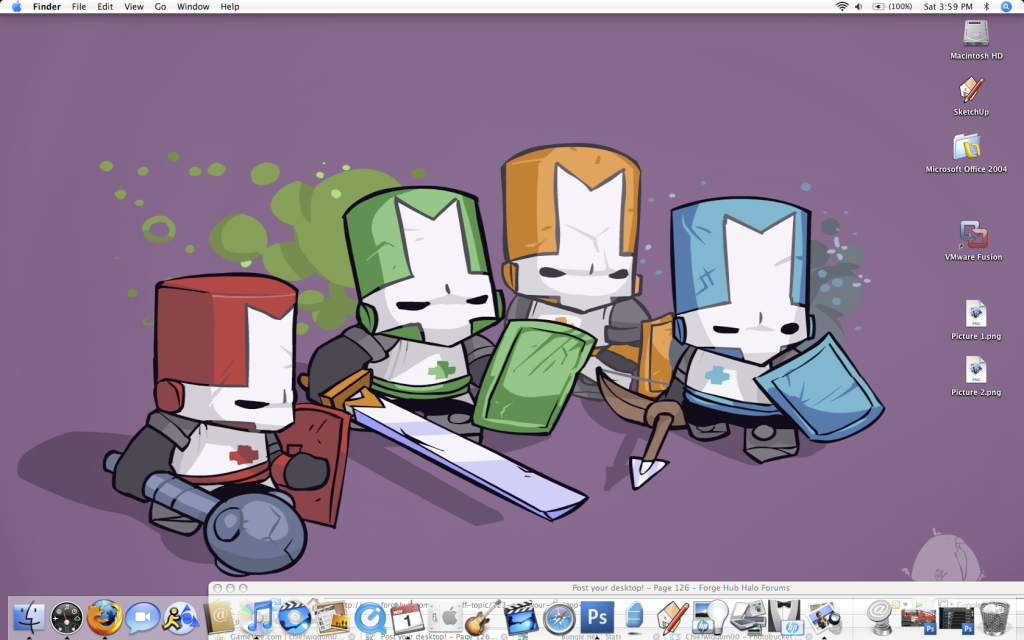The width and height of the screenshot is (1024, 640).
Task: Launch HP tuxedo icon in Dock
Action: (786, 618)
